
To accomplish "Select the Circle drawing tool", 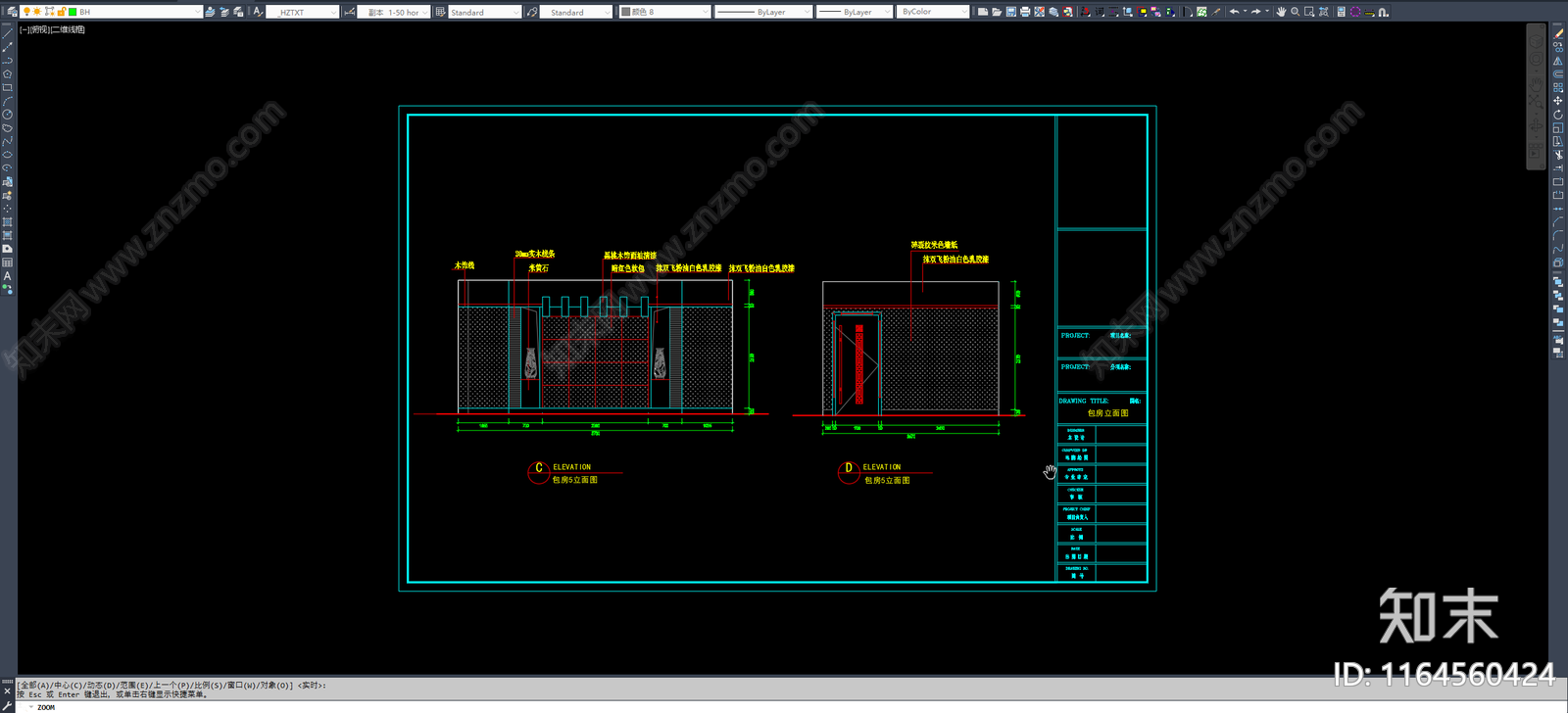I will [x=8, y=115].
